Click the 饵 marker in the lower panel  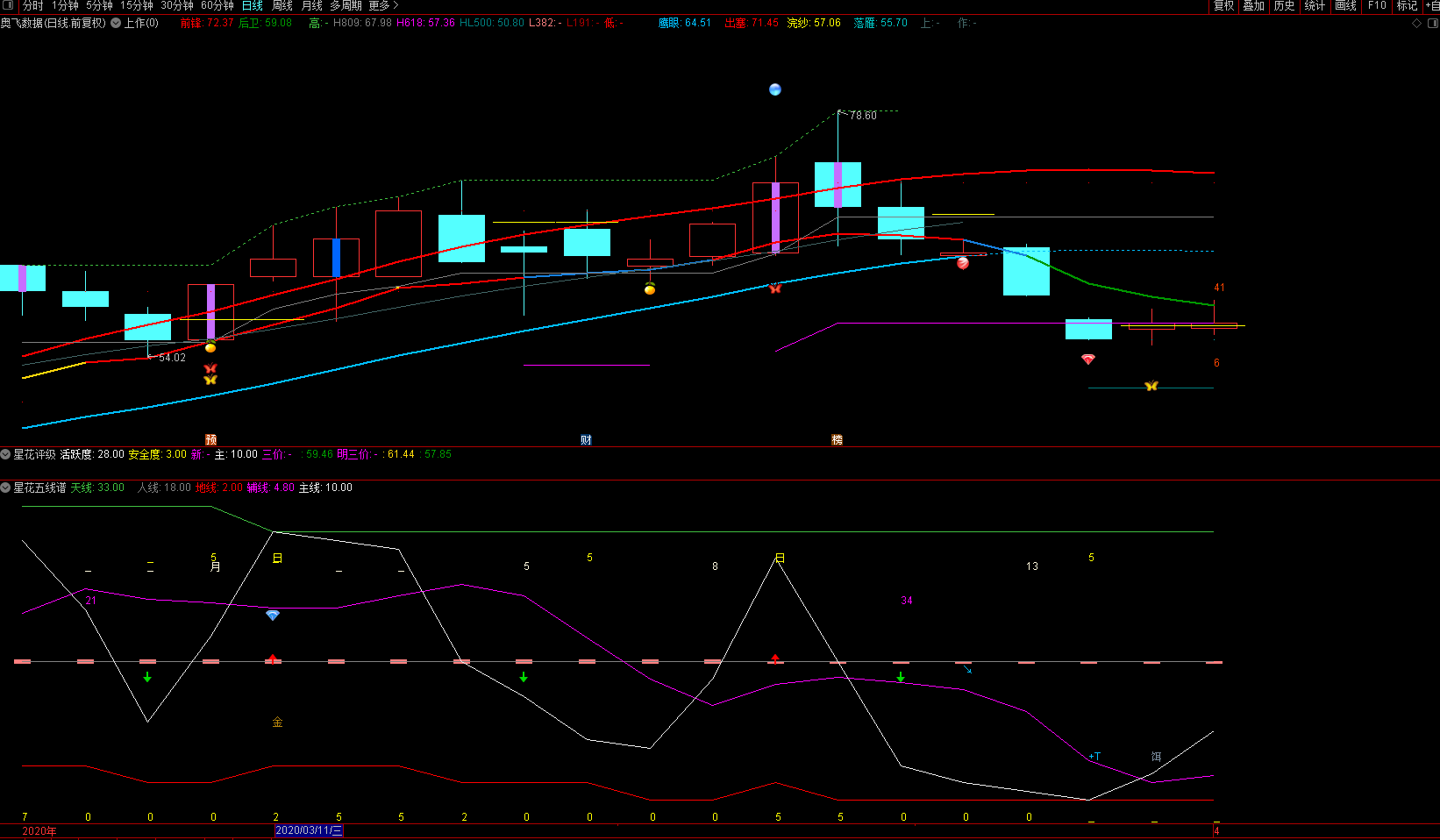(x=1156, y=757)
